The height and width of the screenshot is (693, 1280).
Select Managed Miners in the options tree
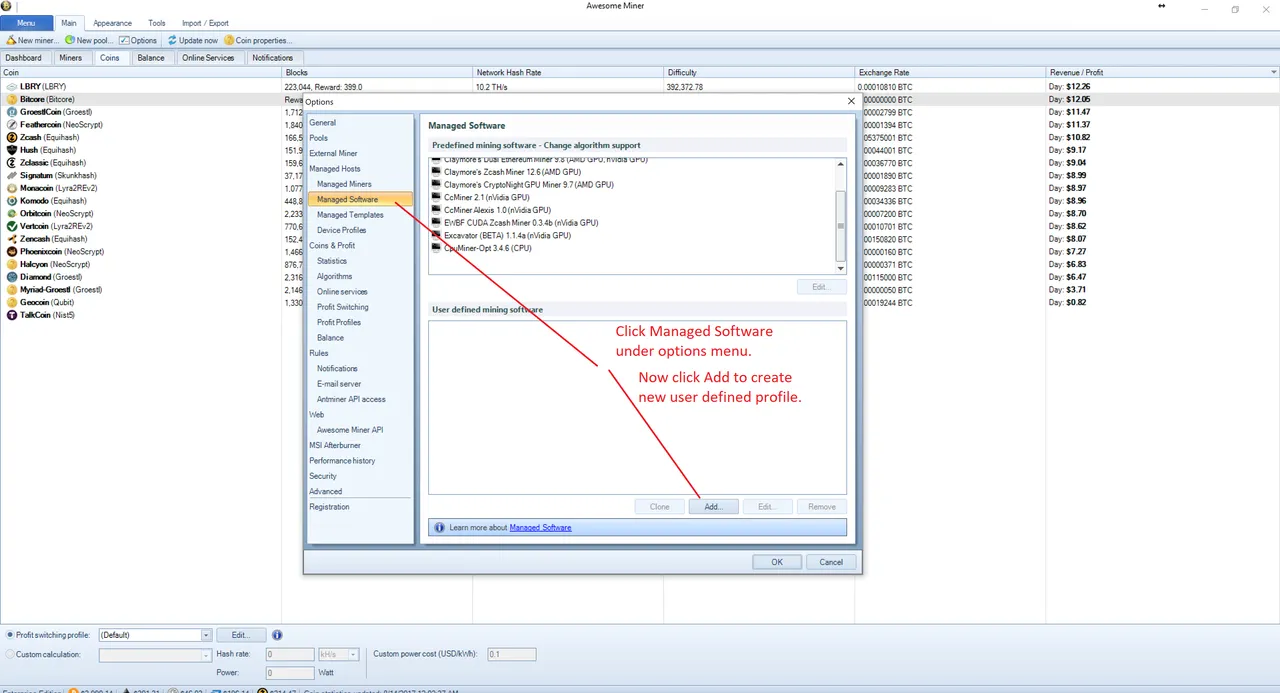[x=344, y=184]
